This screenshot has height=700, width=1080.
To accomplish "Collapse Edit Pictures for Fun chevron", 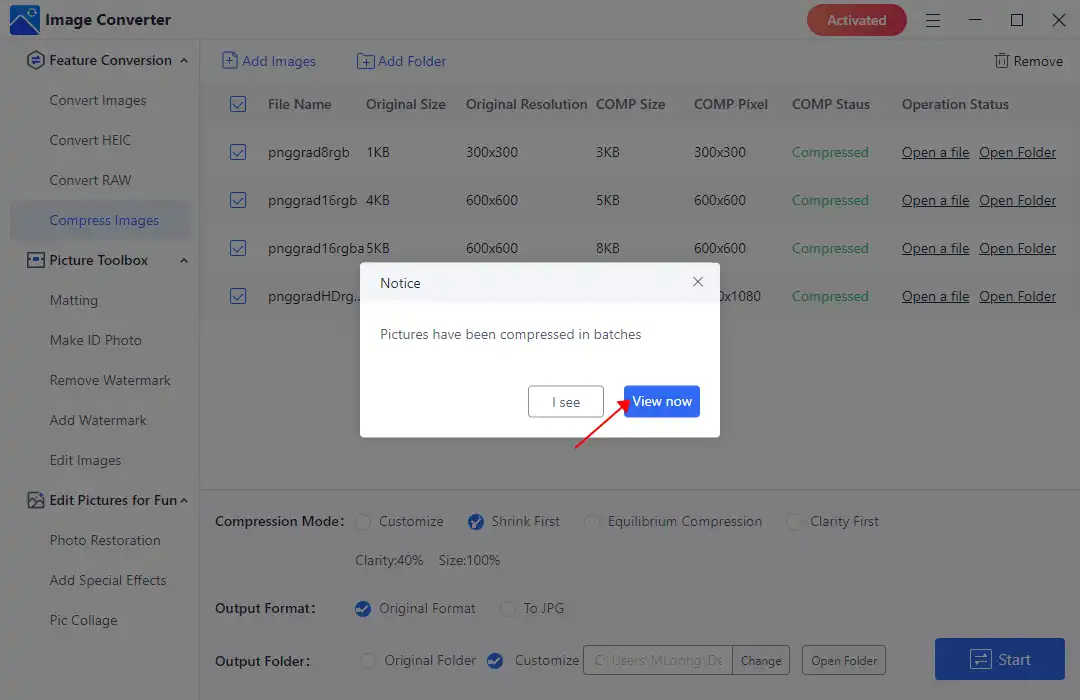I will click(x=184, y=500).
